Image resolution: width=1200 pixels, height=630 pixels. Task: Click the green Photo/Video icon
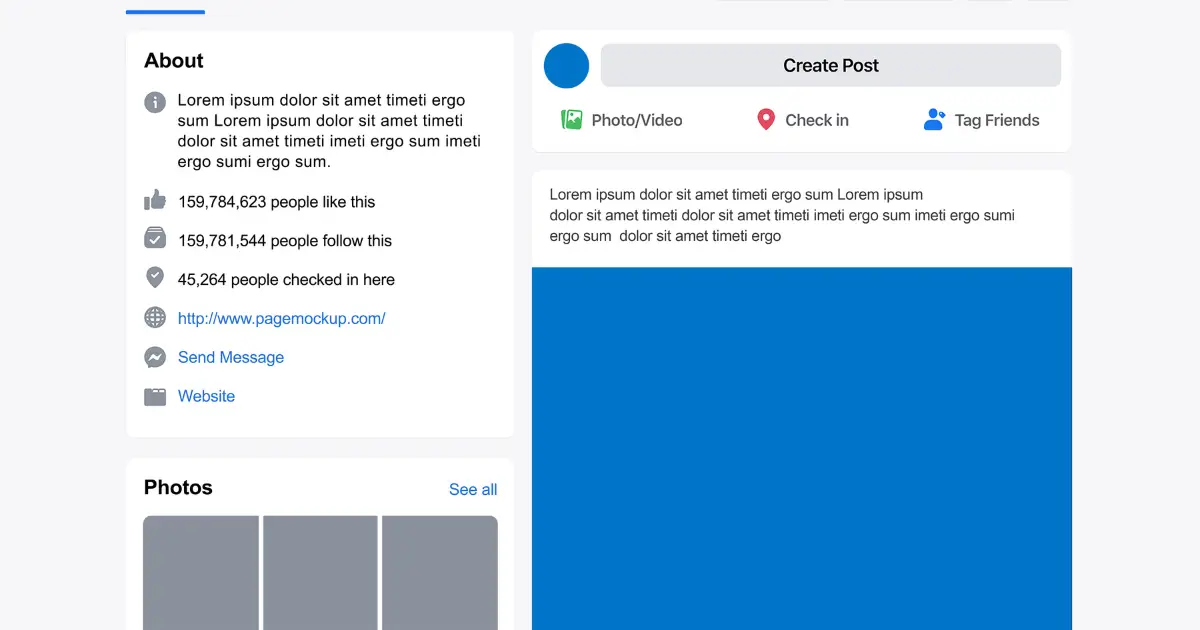click(x=572, y=120)
